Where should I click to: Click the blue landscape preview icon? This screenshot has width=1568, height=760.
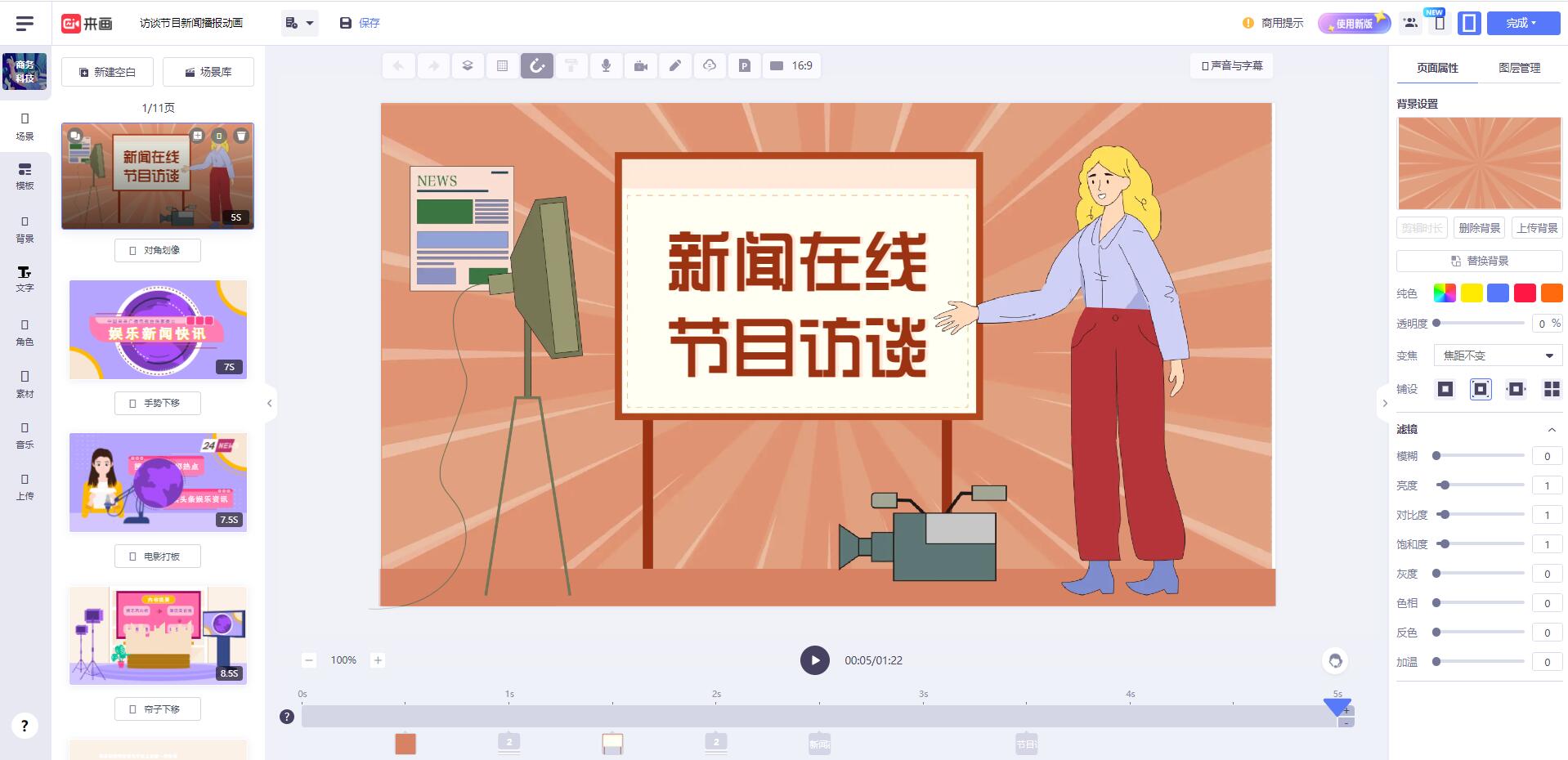click(1469, 23)
